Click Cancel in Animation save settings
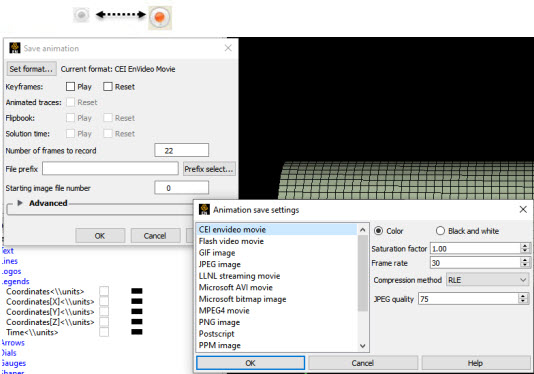534x374 pixels. [x=363, y=363]
